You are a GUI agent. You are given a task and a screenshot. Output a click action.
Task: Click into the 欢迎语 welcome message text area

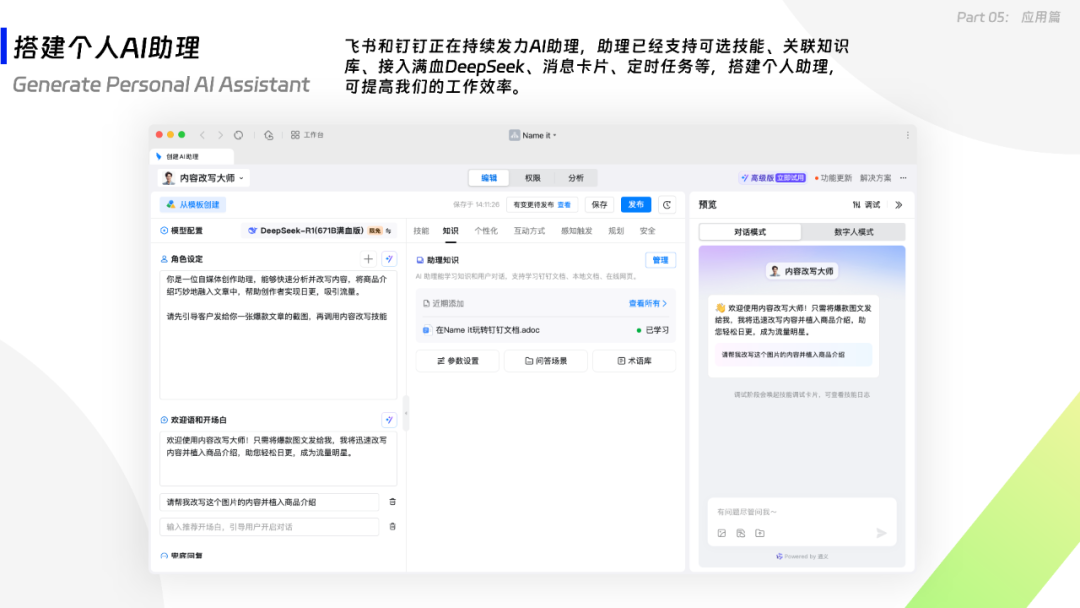point(278,458)
